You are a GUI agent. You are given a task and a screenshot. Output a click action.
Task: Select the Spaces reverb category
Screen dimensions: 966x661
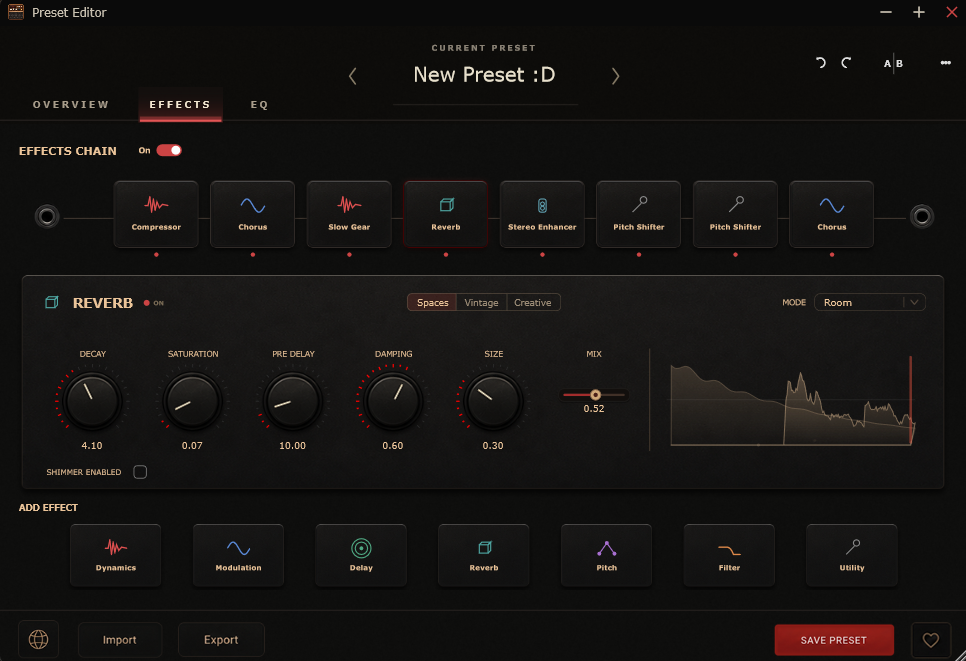tap(432, 302)
